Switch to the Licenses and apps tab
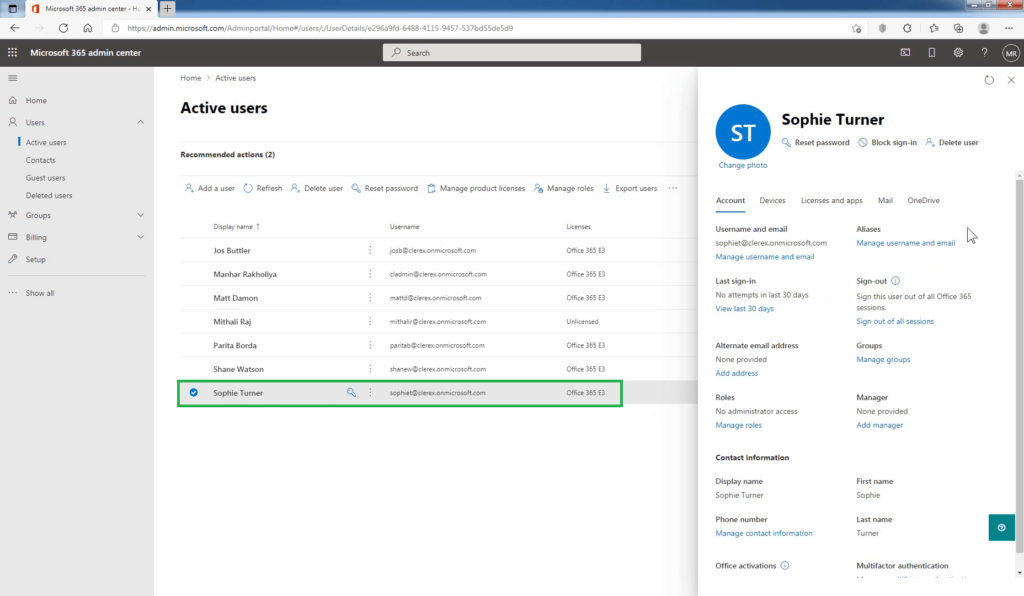The height and width of the screenshot is (596, 1024). click(831, 200)
